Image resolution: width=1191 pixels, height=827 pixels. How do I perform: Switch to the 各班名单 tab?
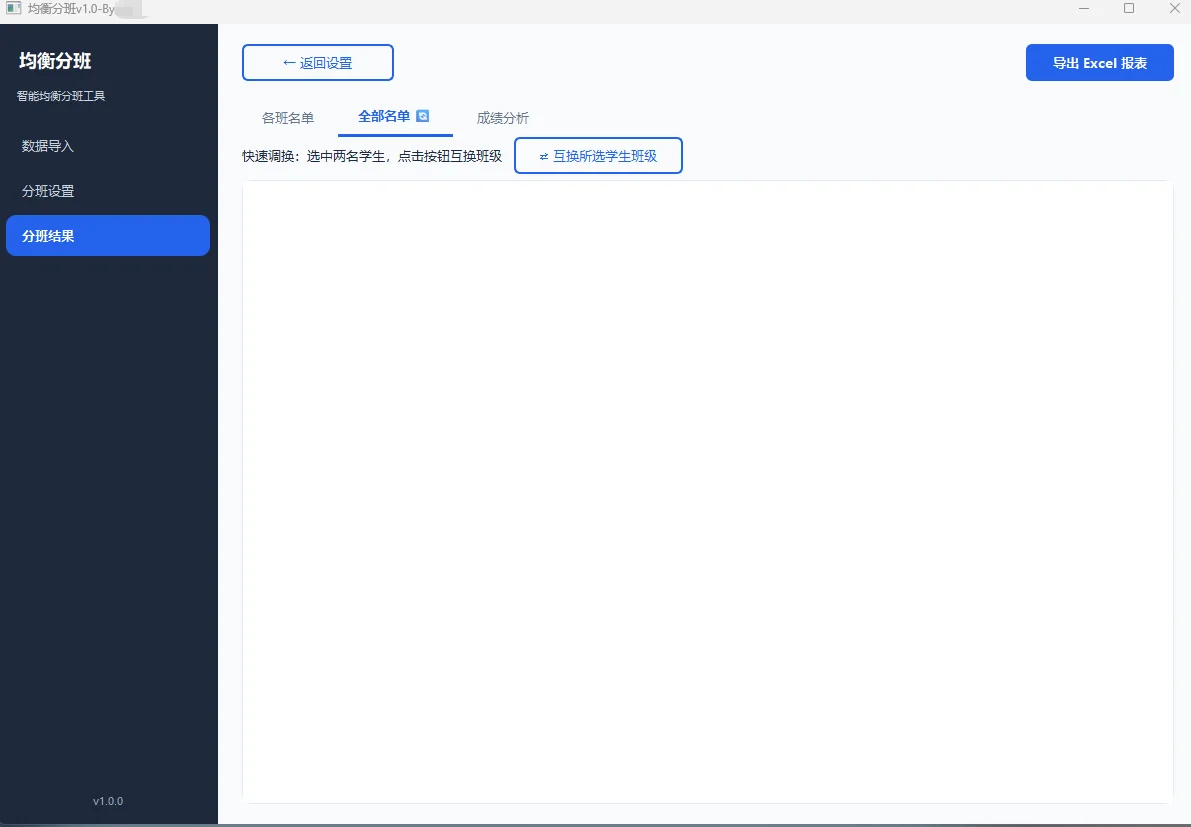[288, 118]
